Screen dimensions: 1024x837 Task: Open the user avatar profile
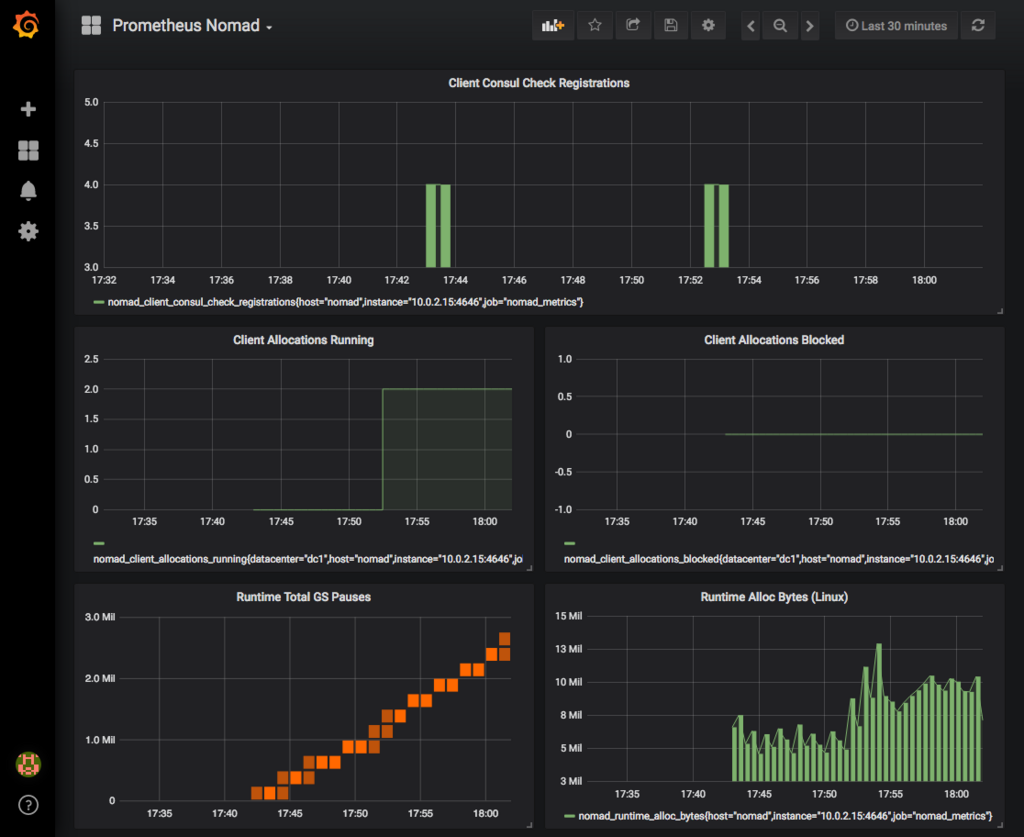28,764
